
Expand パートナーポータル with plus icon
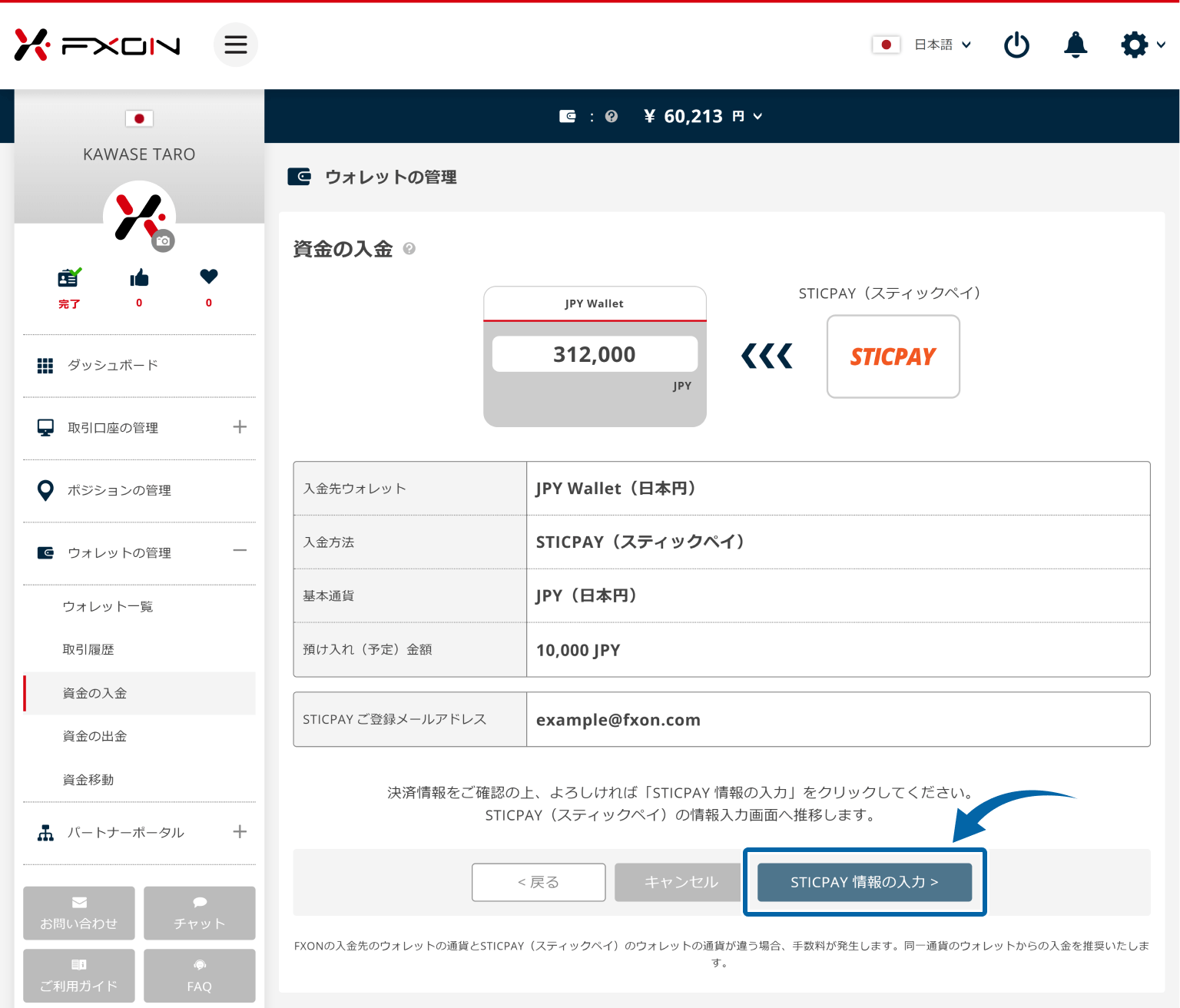coord(240,832)
